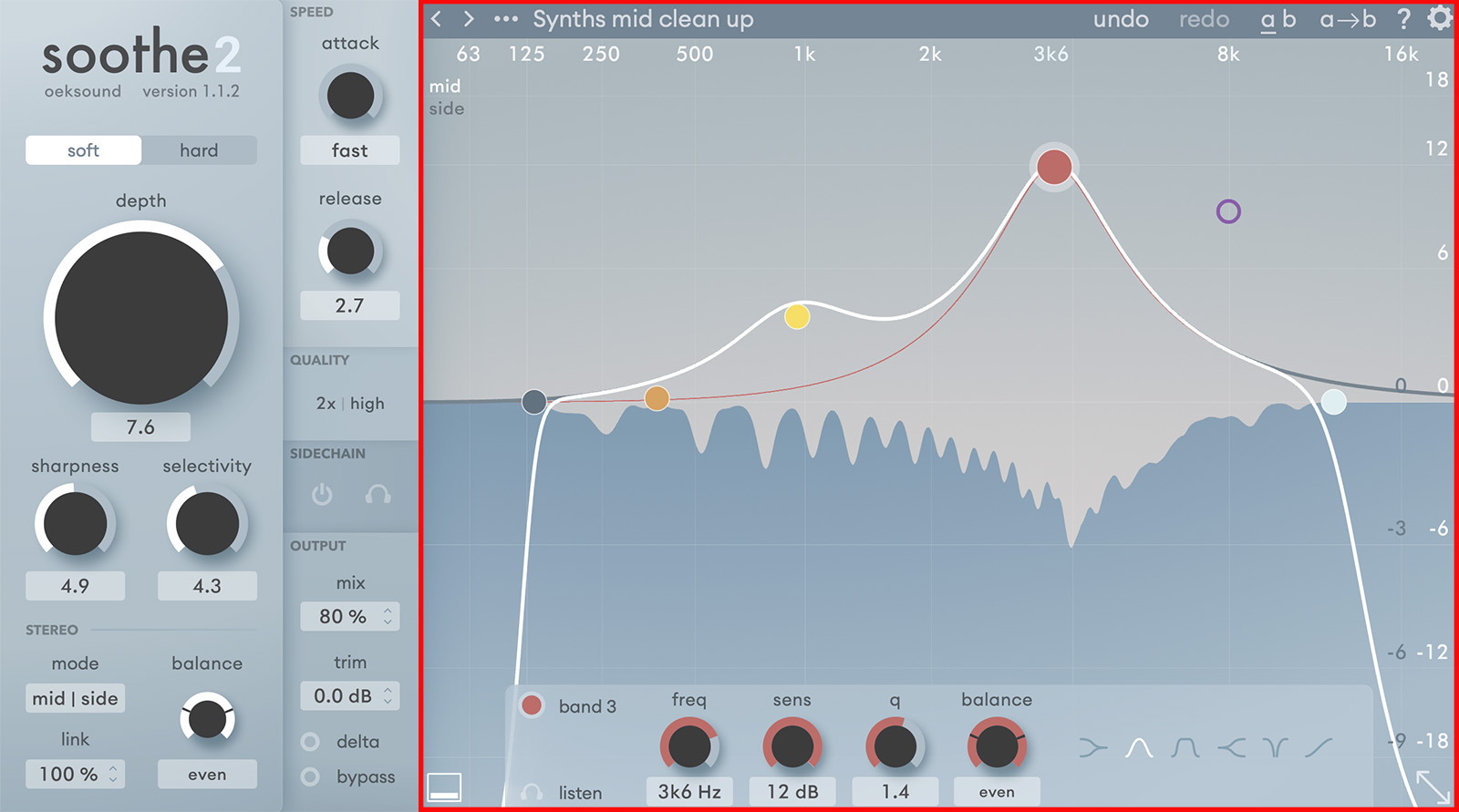Click band 3 sens knob
Image resolution: width=1459 pixels, height=812 pixels.
point(792,747)
